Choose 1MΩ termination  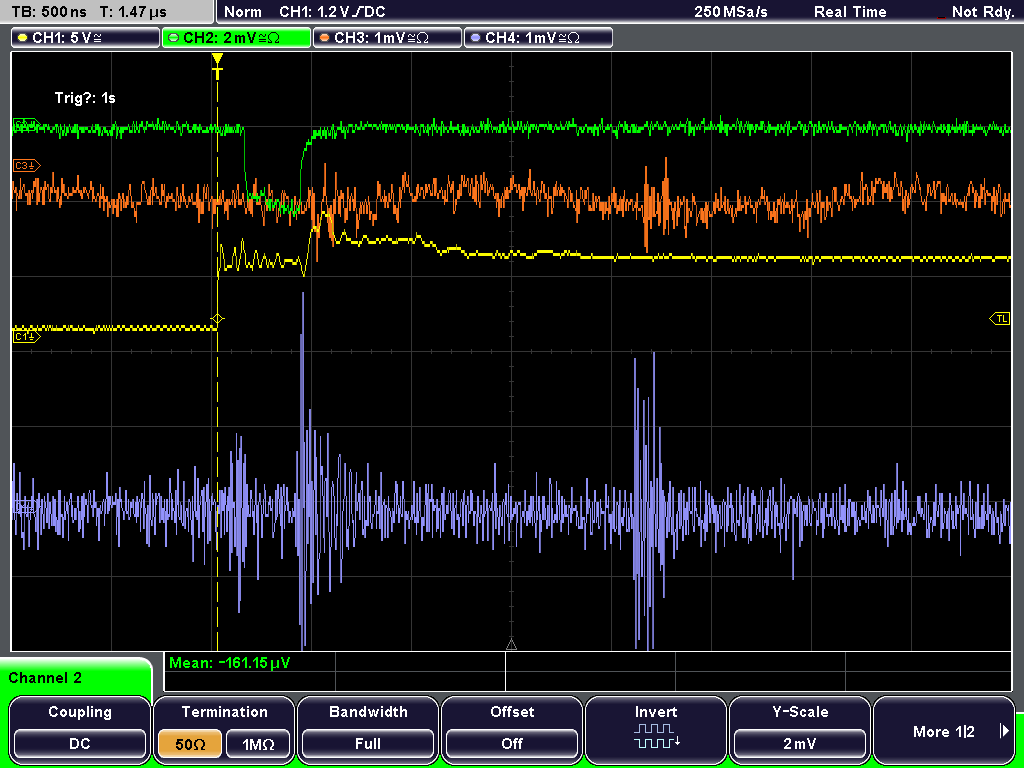258,744
